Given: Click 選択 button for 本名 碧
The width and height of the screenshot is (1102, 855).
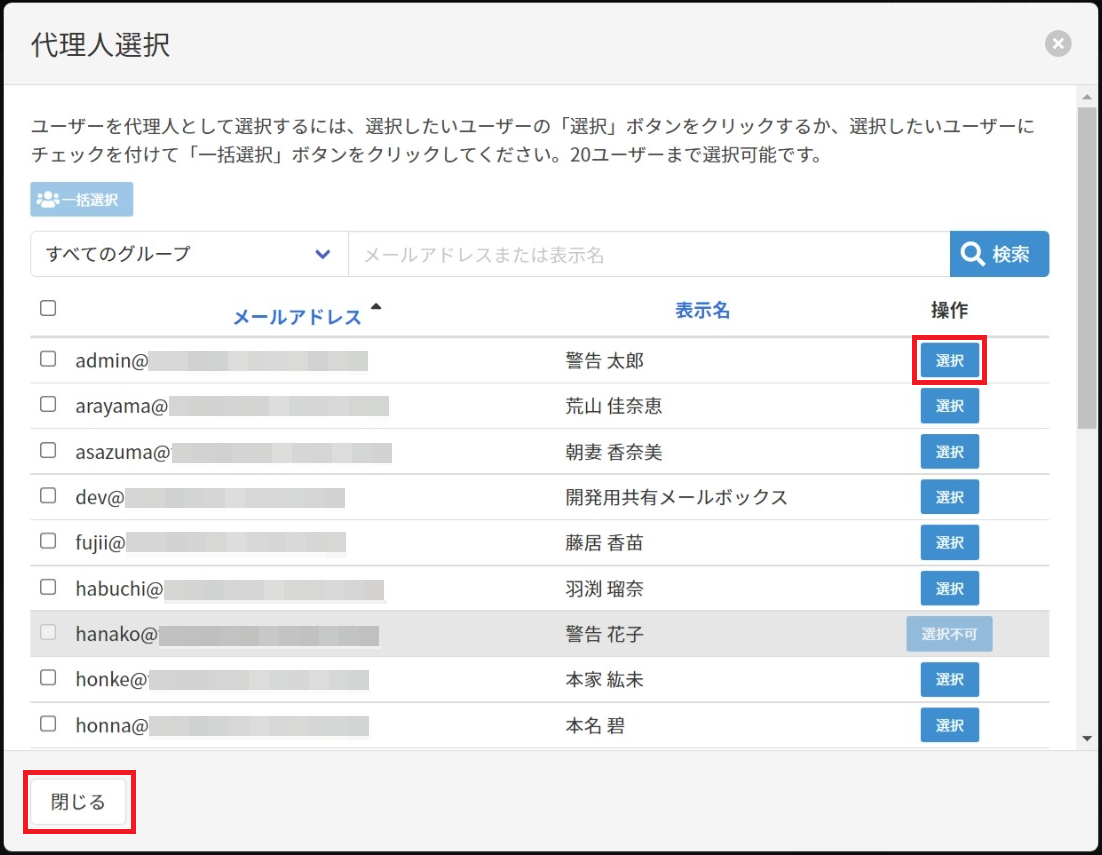Looking at the screenshot, I should [949, 725].
